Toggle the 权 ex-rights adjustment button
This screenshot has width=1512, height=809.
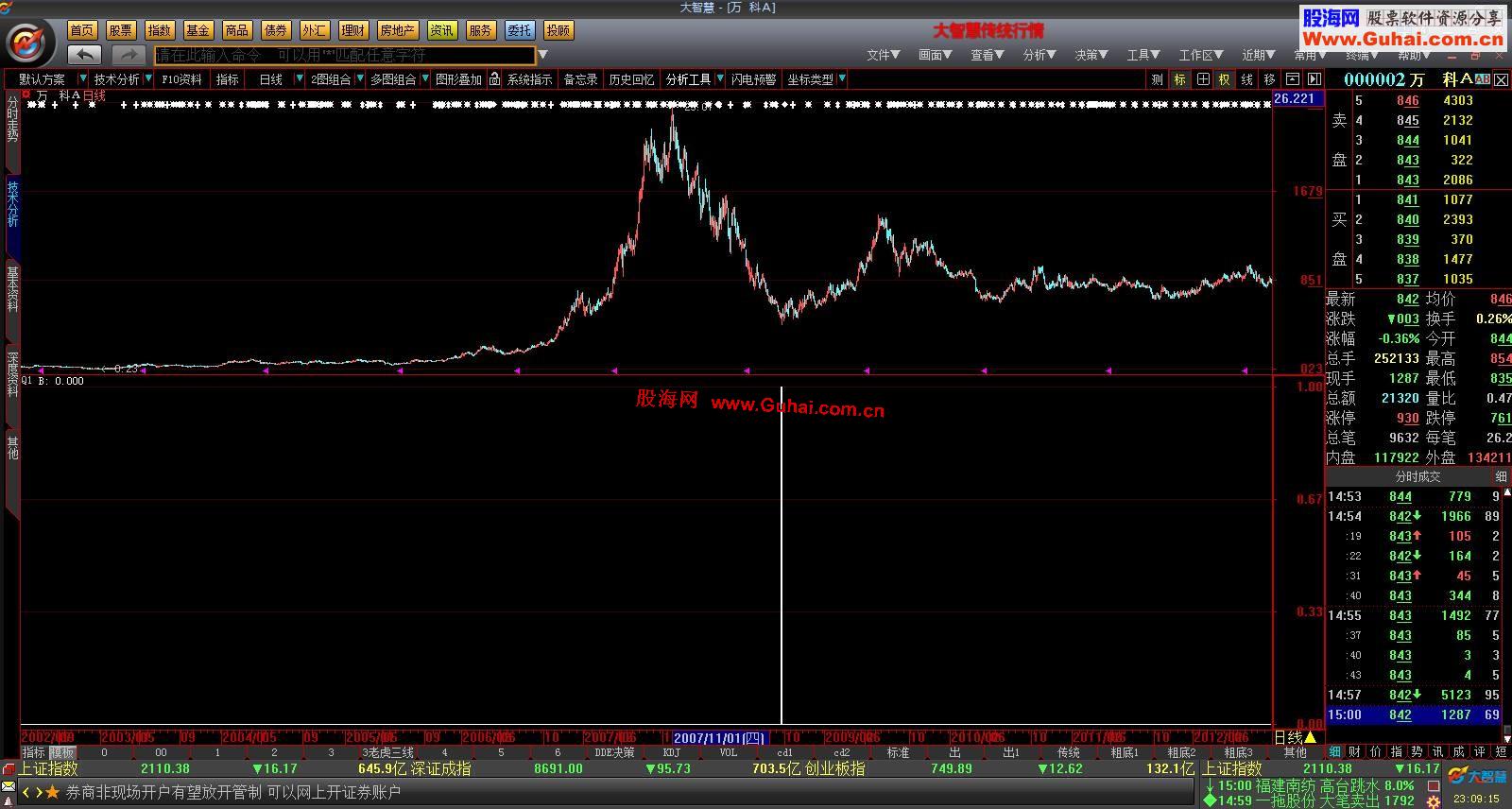[1225, 79]
